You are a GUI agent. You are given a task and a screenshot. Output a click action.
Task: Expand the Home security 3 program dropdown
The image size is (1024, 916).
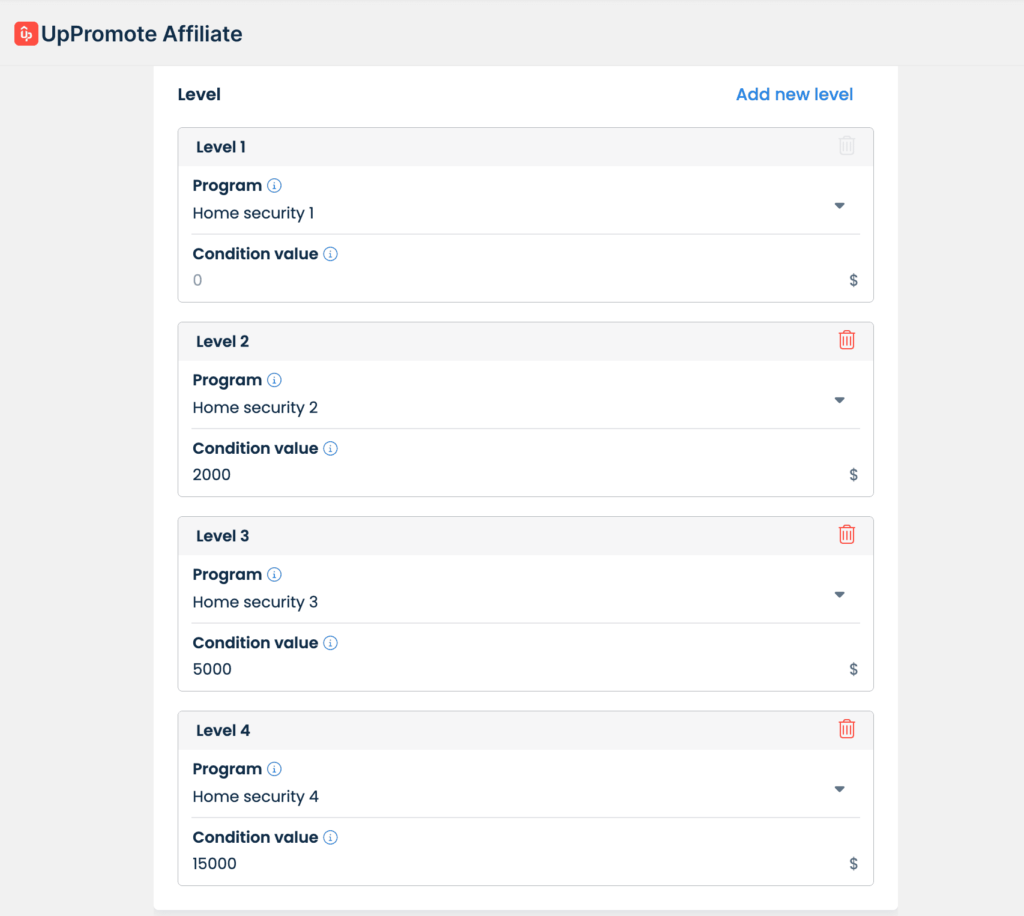click(838, 595)
